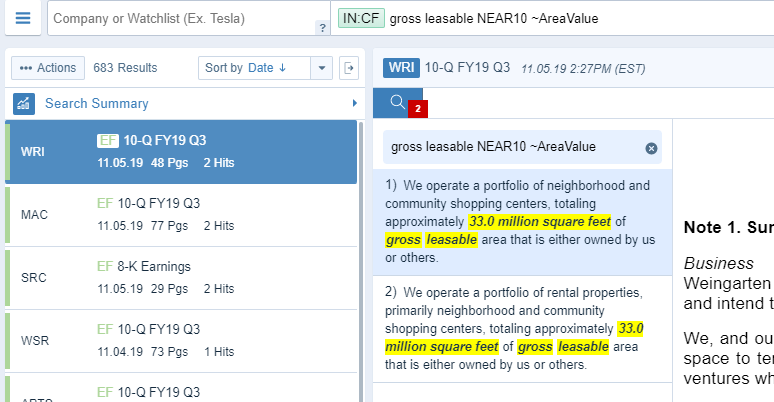
Task: Select the MAC 10-Q FY19 Q3 result
Action: (x=181, y=215)
